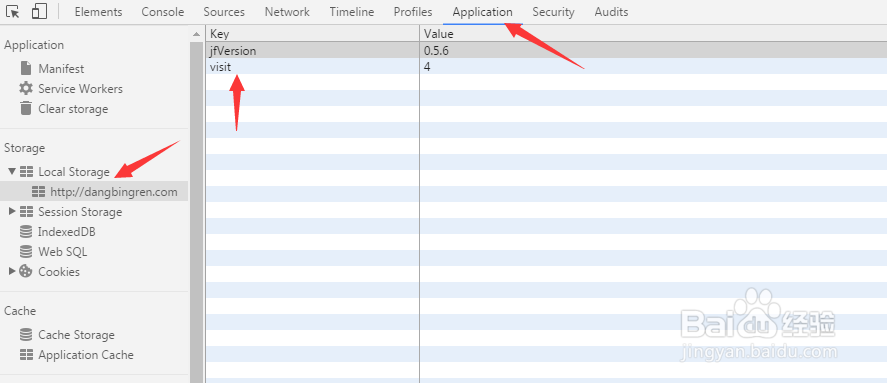The width and height of the screenshot is (887, 383).
Task: Open the Cache Storage database icon
Action: coord(26,334)
